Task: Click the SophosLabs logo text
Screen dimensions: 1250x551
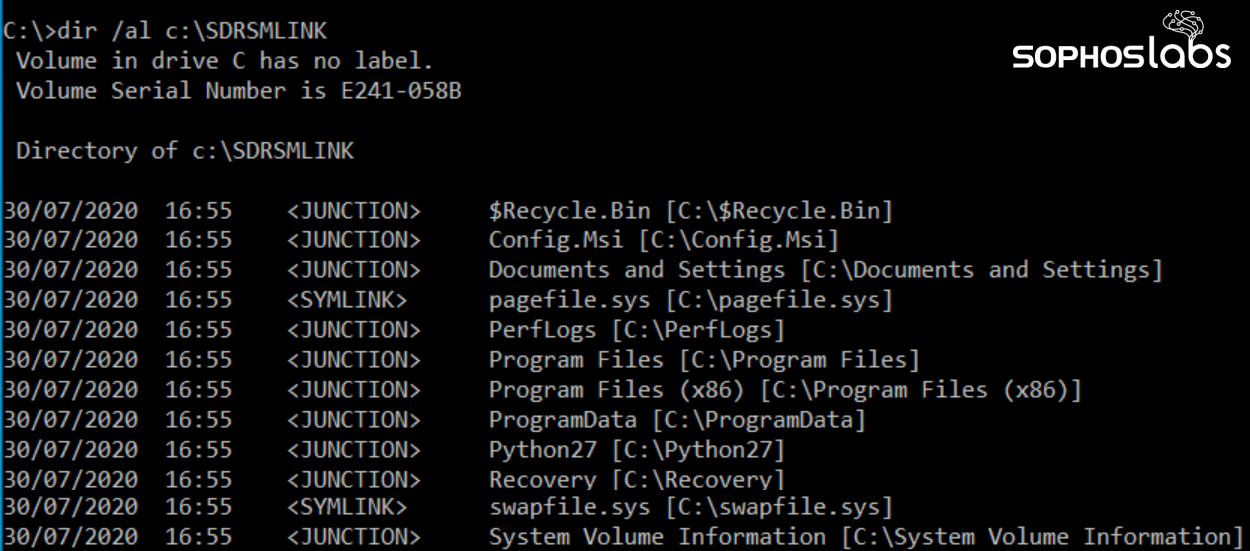Action: (1121, 55)
